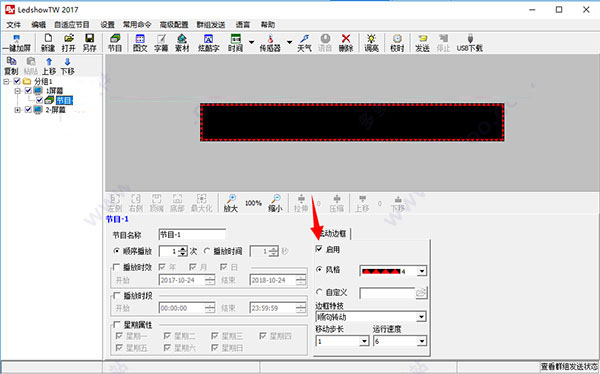600x374 pixels.
Task: Open the 设置 menu
Action: pos(108,25)
